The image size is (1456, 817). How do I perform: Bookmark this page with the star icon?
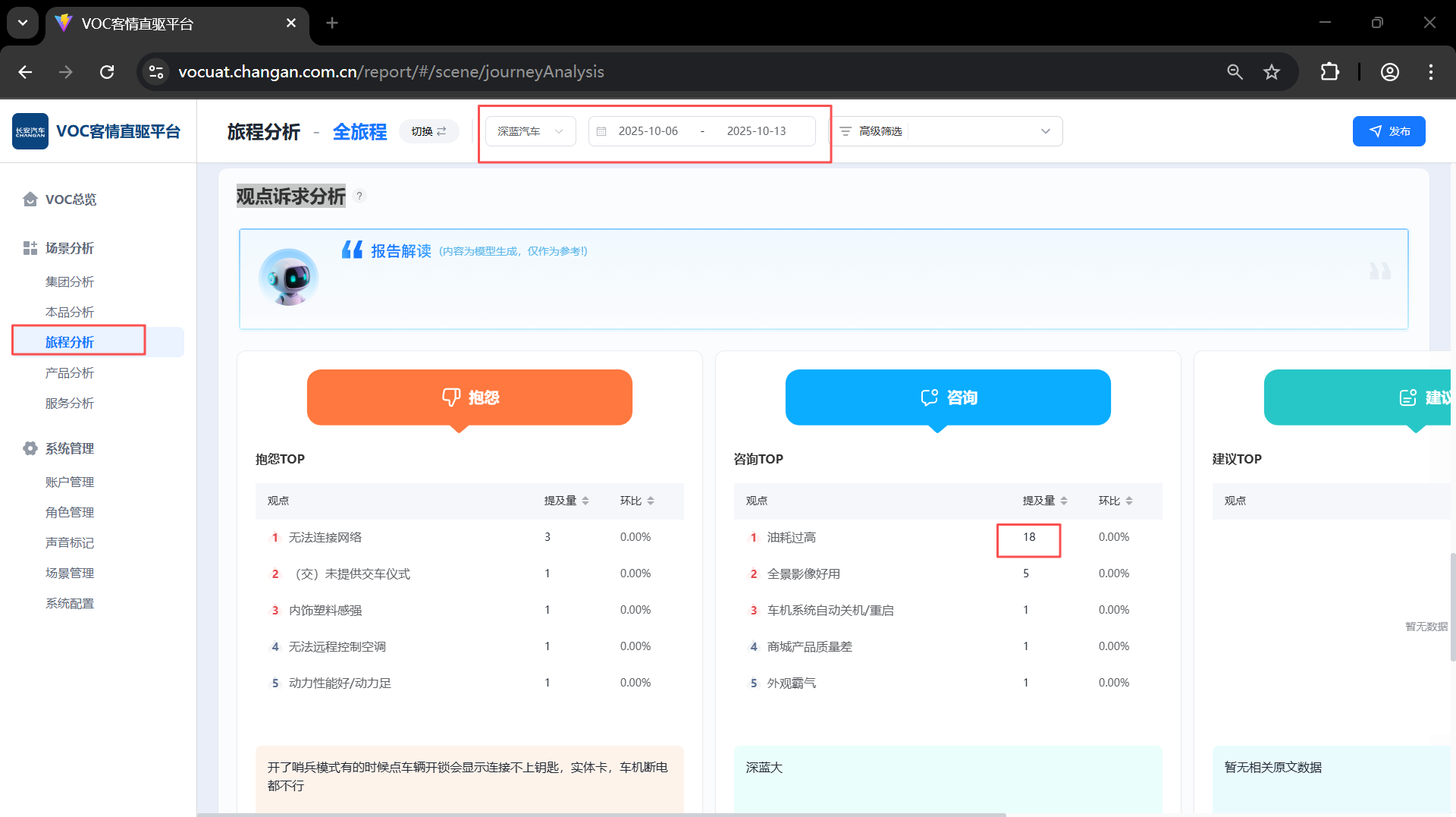(1272, 72)
